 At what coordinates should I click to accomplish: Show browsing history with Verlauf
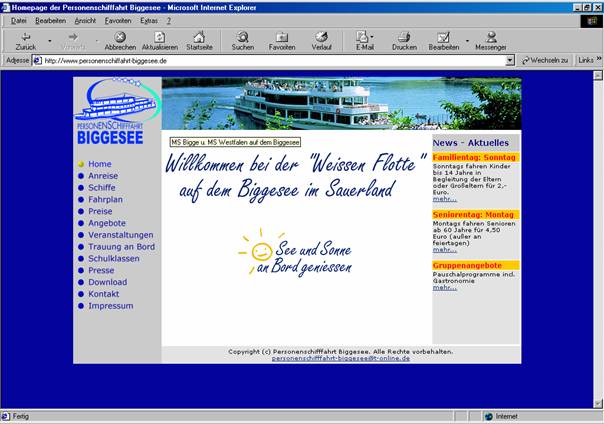321,41
